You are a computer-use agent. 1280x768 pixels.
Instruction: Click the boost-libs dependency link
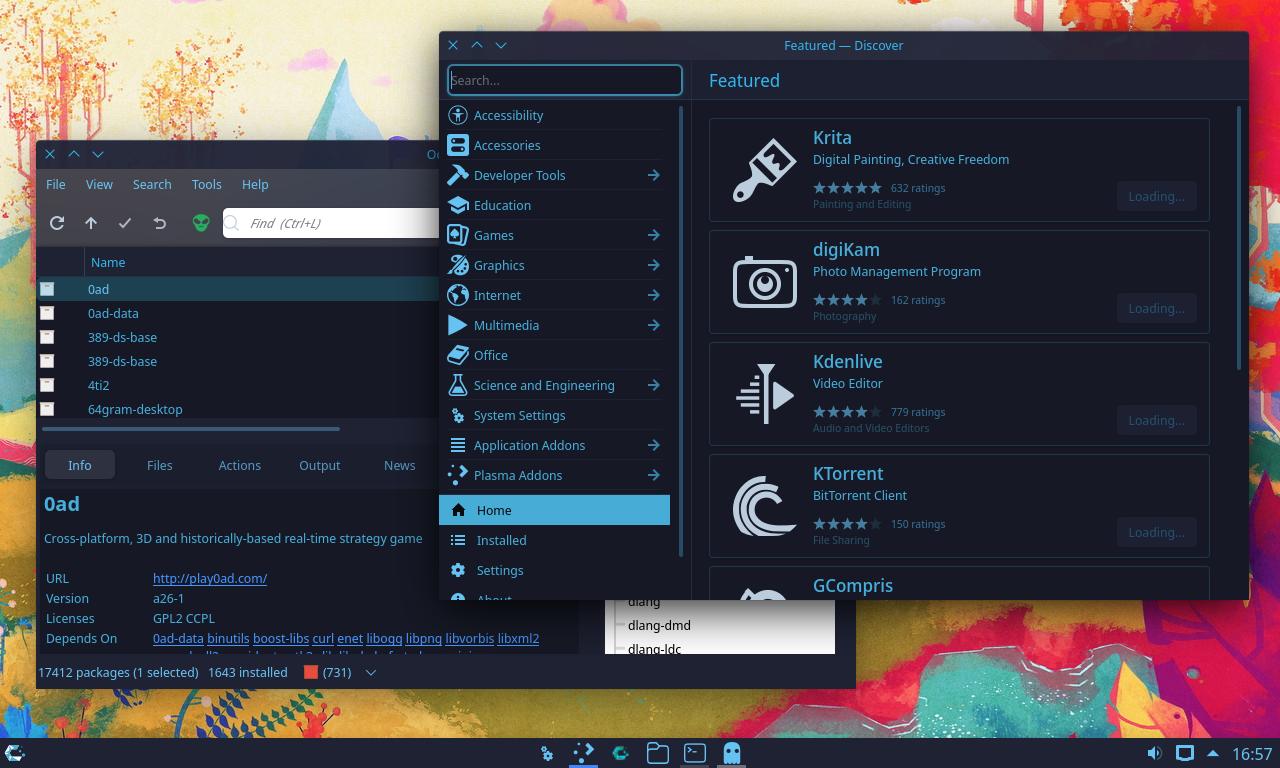[x=281, y=638]
